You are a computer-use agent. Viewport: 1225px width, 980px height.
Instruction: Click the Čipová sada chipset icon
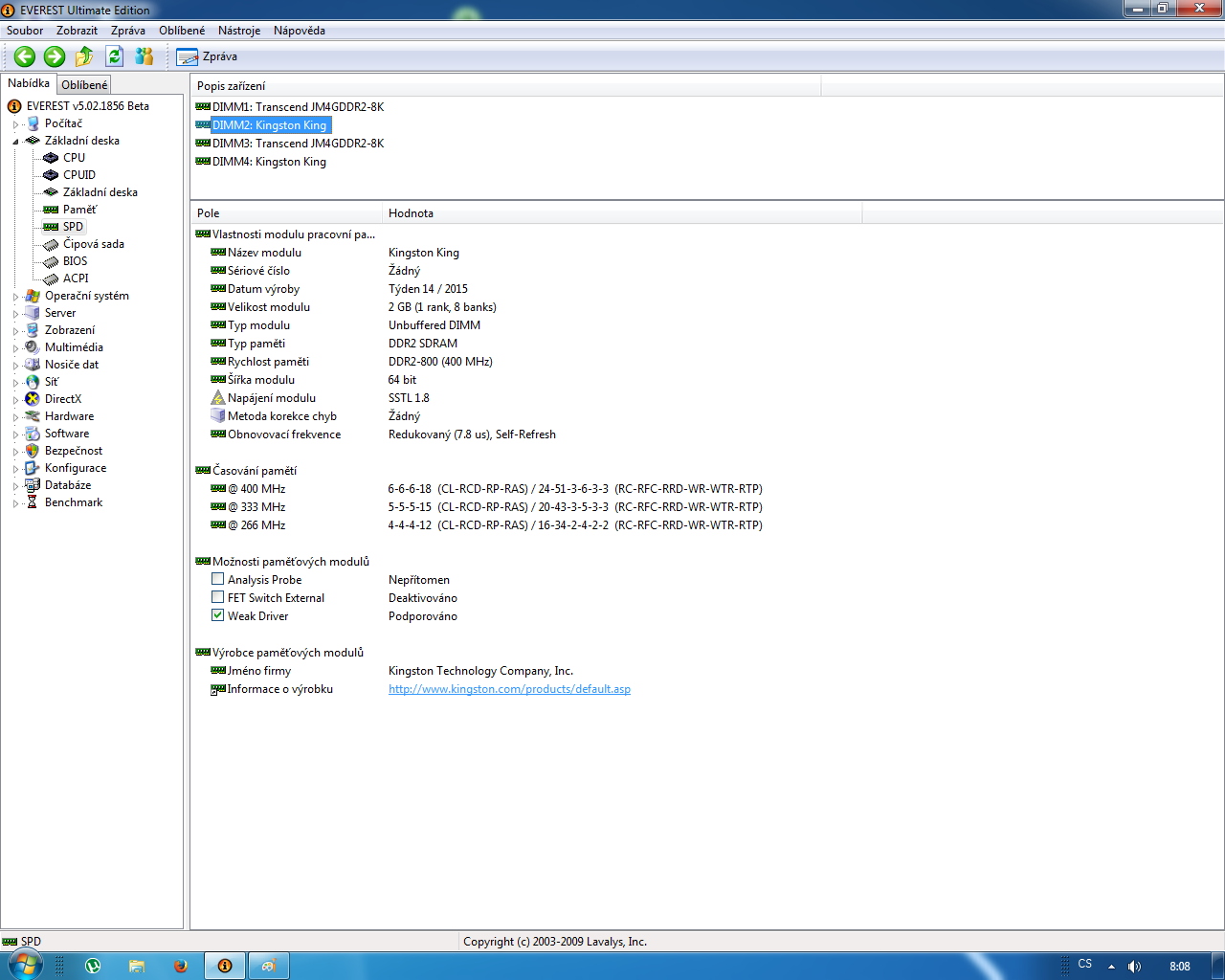[x=51, y=244]
